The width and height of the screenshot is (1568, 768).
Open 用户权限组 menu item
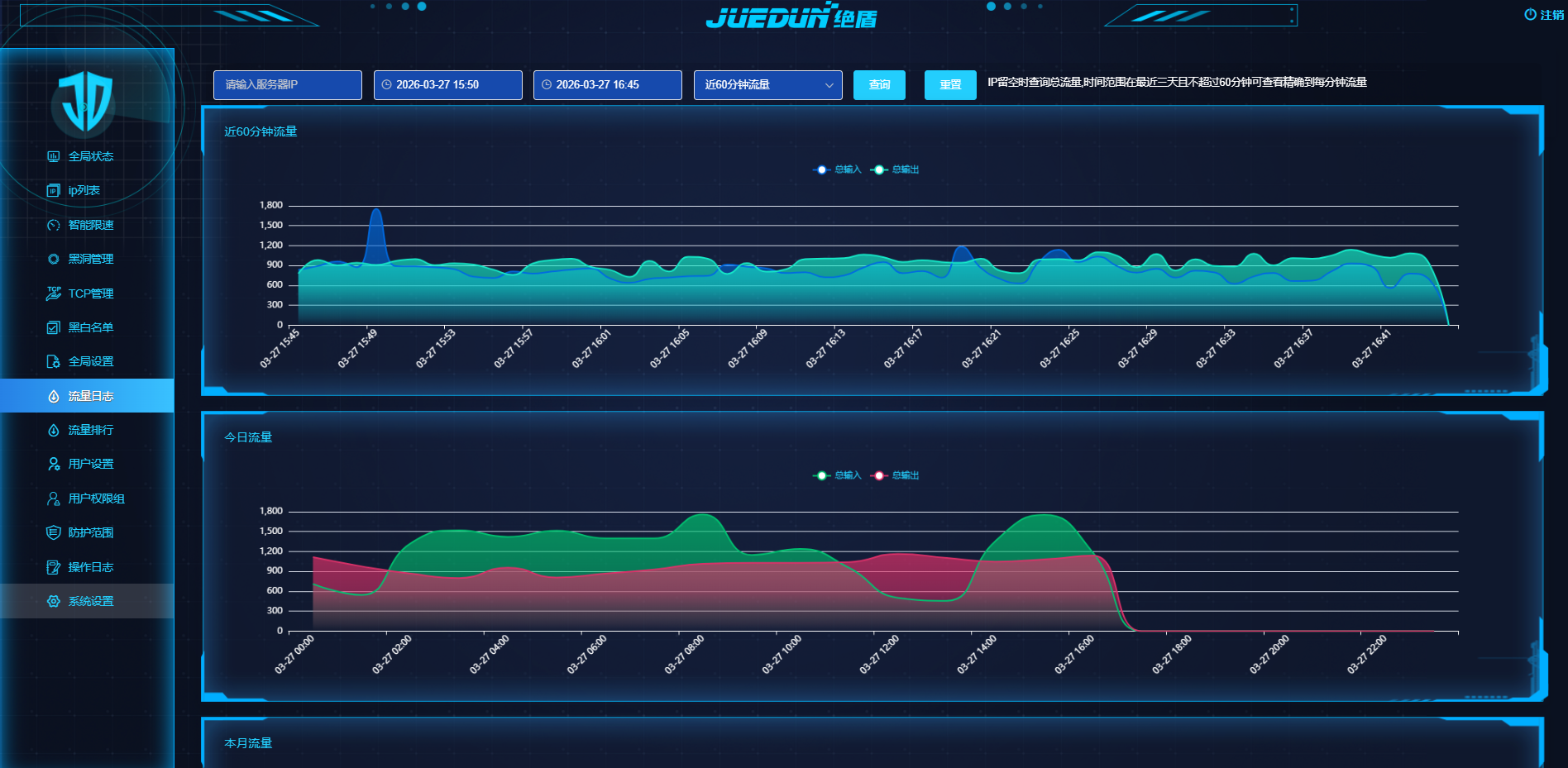pos(96,498)
